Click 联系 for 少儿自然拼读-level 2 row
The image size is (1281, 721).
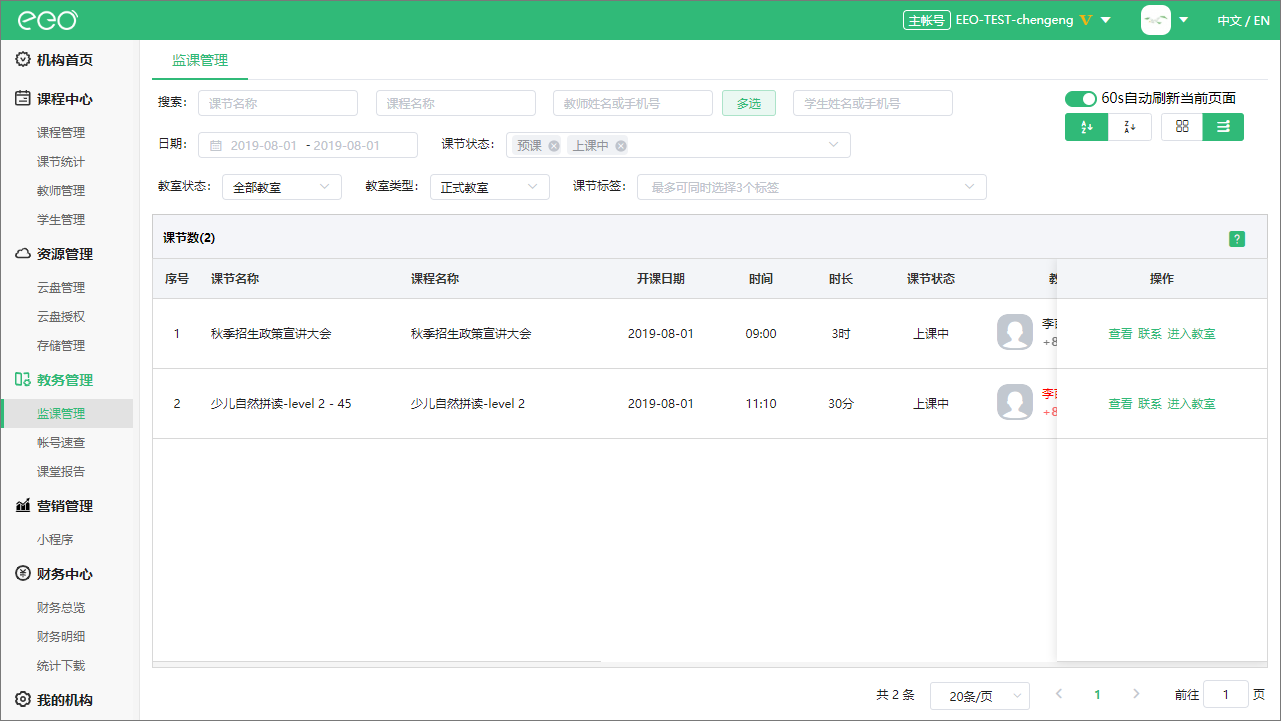click(x=1150, y=404)
